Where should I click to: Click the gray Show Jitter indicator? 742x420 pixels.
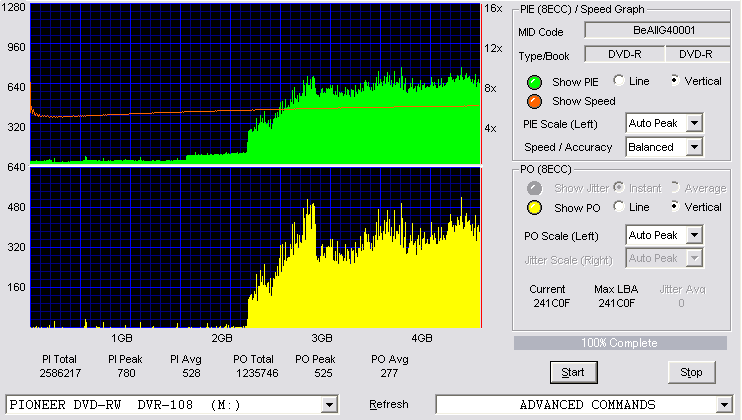pos(534,188)
